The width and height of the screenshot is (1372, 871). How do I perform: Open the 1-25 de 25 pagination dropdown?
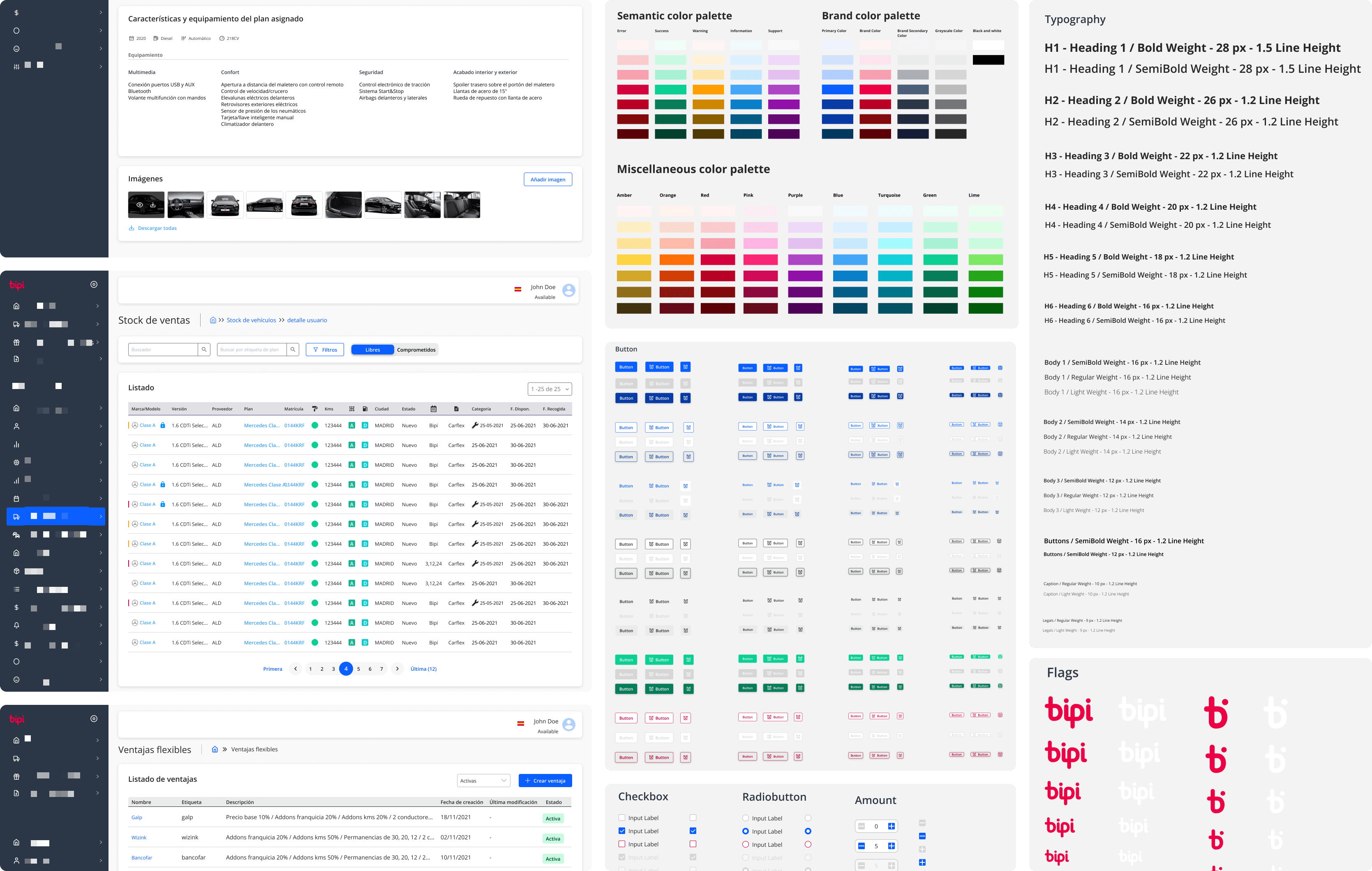[x=549, y=389]
